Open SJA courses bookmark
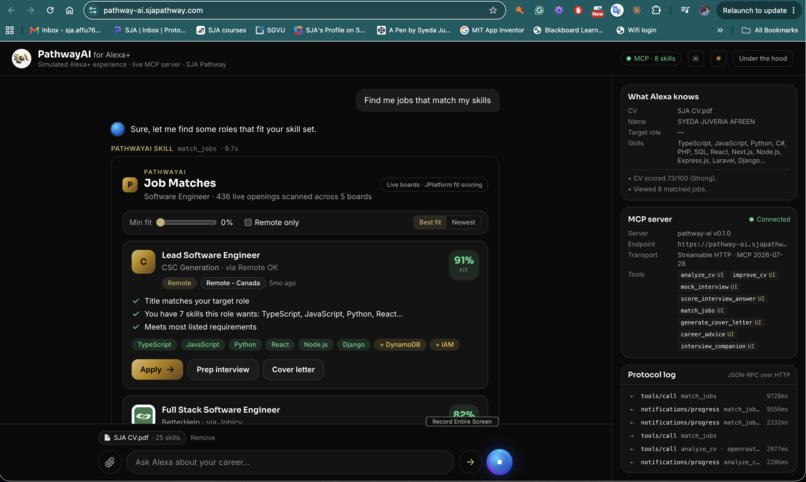This screenshot has height=482, width=806. (x=221, y=30)
